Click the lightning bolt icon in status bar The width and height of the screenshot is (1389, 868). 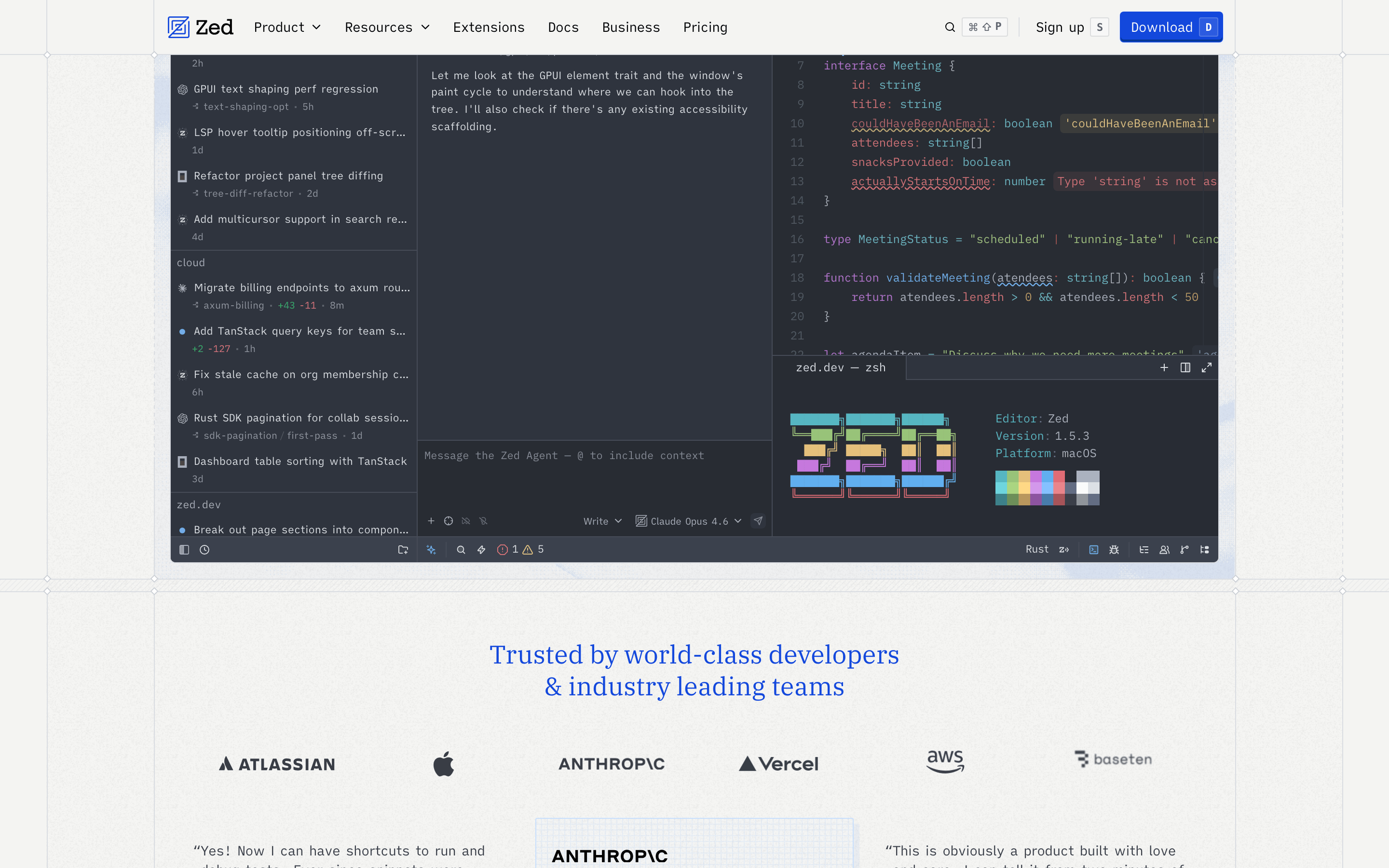coord(481,549)
